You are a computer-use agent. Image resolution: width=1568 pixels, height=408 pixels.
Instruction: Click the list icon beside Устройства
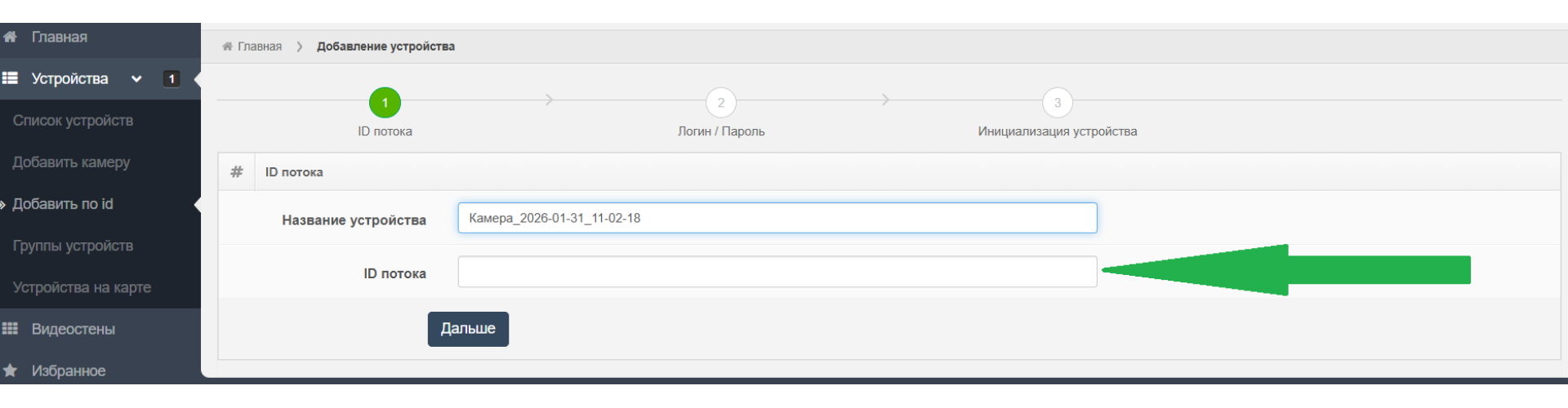click(10, 78)
